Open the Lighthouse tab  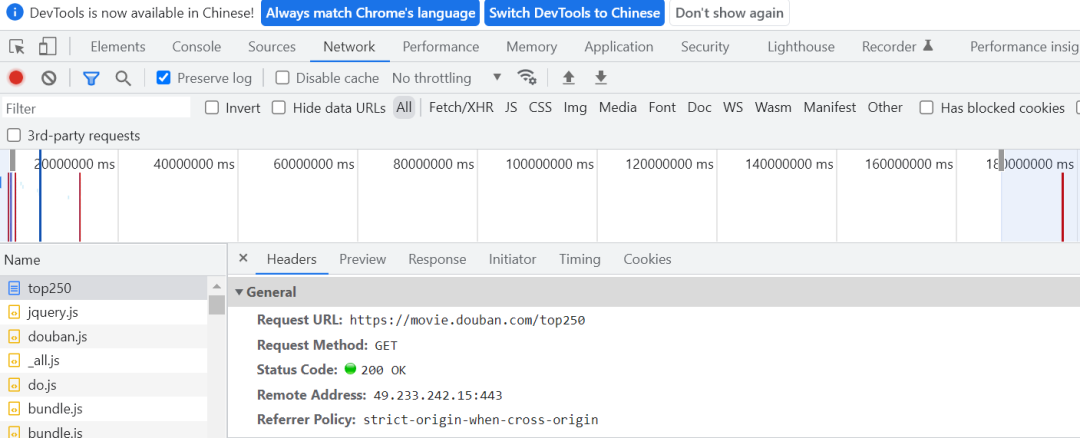click(801, 47)
